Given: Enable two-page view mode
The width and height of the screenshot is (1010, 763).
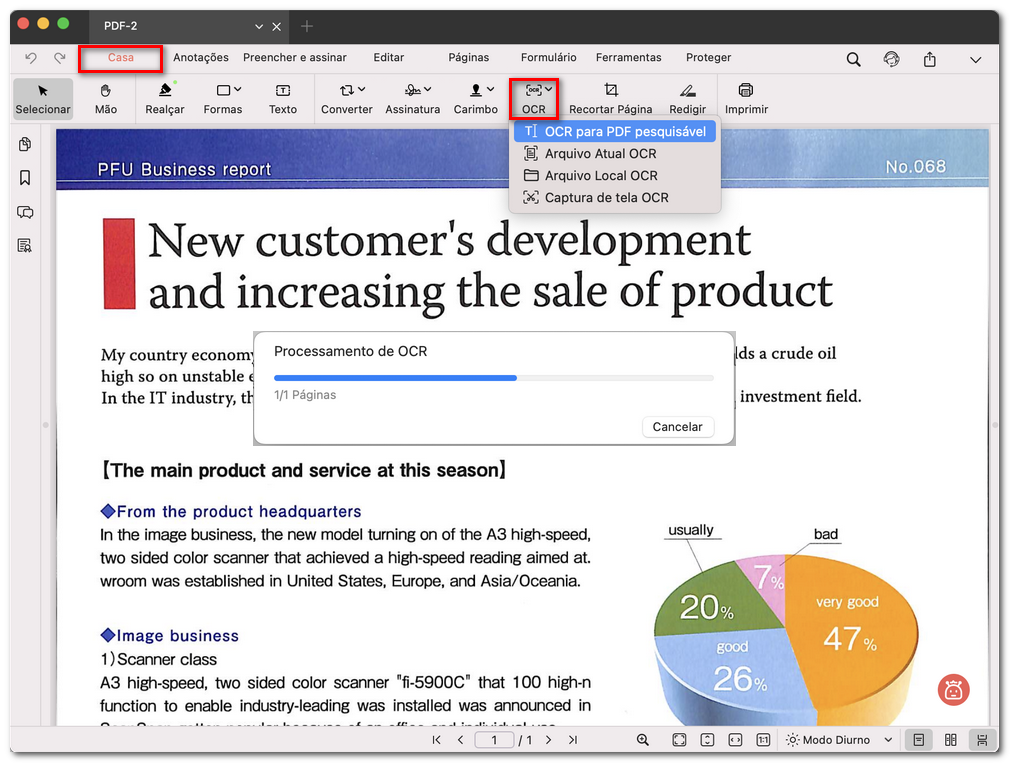Looking at the screenshot, I should click(949, 740).
